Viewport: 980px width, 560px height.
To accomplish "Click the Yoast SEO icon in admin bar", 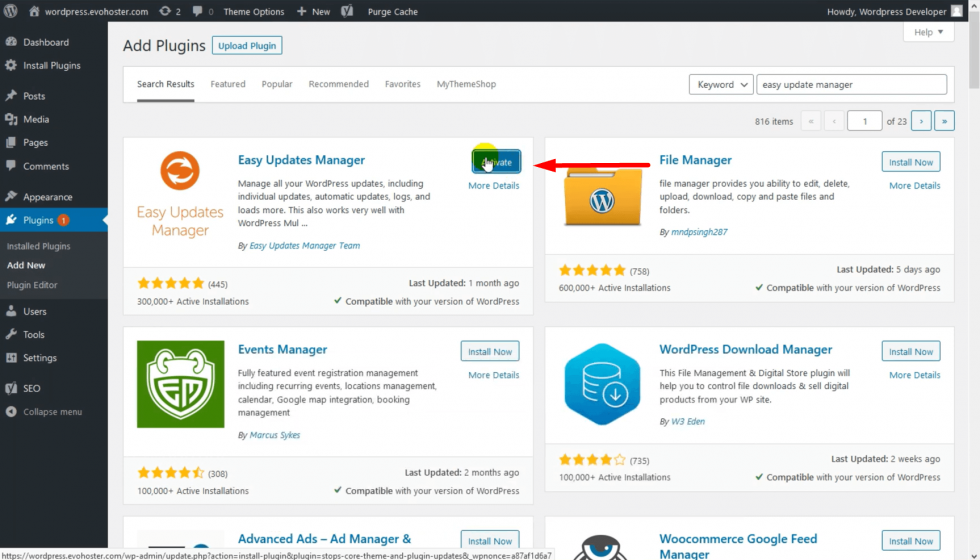I will coord(348,11).
